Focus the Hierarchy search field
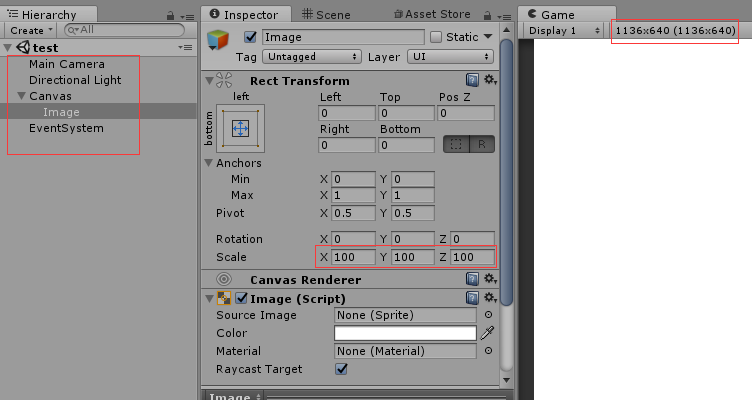 [x=124, y=30]
